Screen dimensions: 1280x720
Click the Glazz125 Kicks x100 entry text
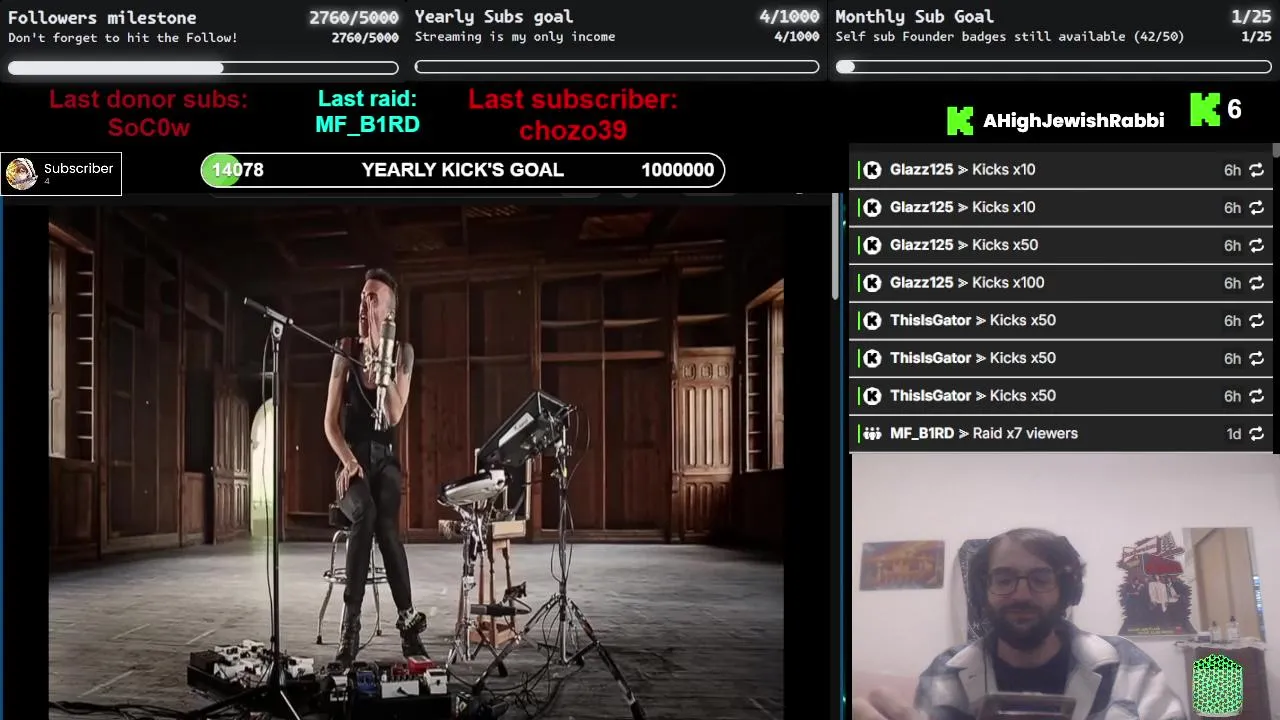967,283
